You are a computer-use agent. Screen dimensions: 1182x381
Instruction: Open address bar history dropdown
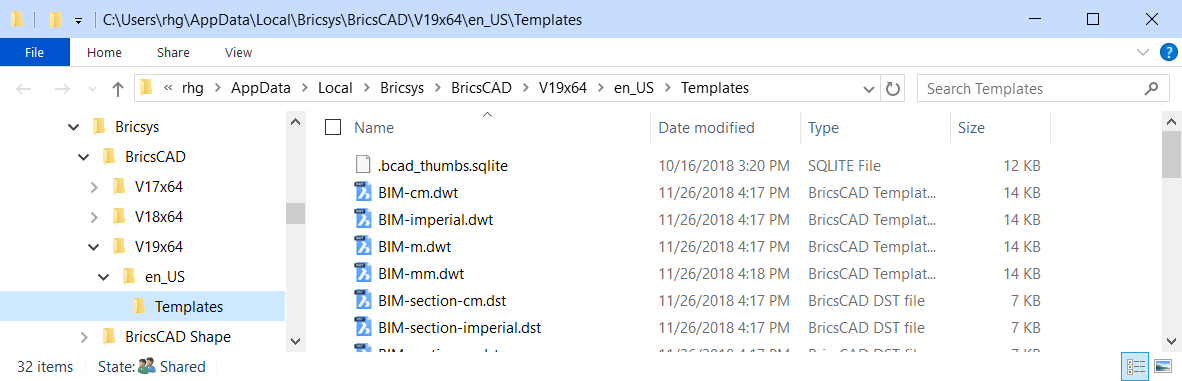click(x=868, y=88)
